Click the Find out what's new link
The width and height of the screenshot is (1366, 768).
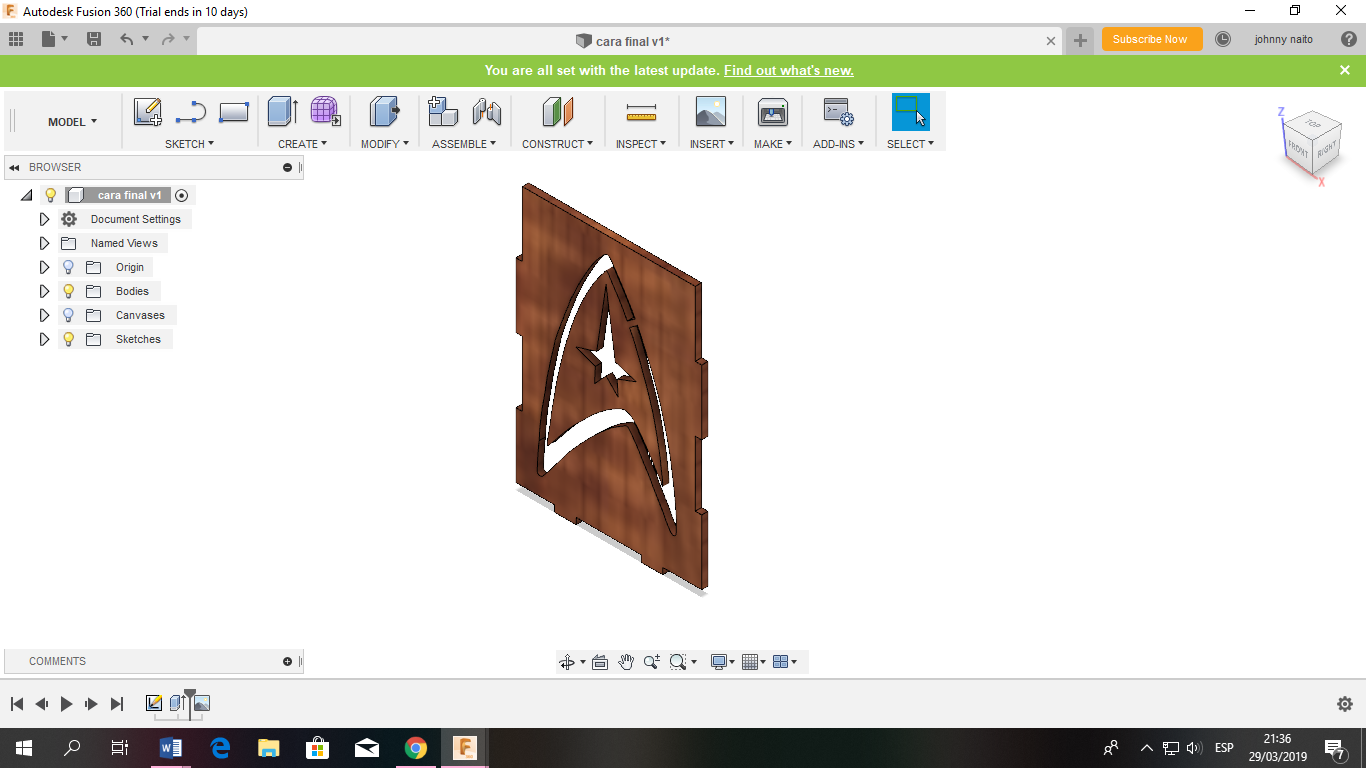coord(789,71)
